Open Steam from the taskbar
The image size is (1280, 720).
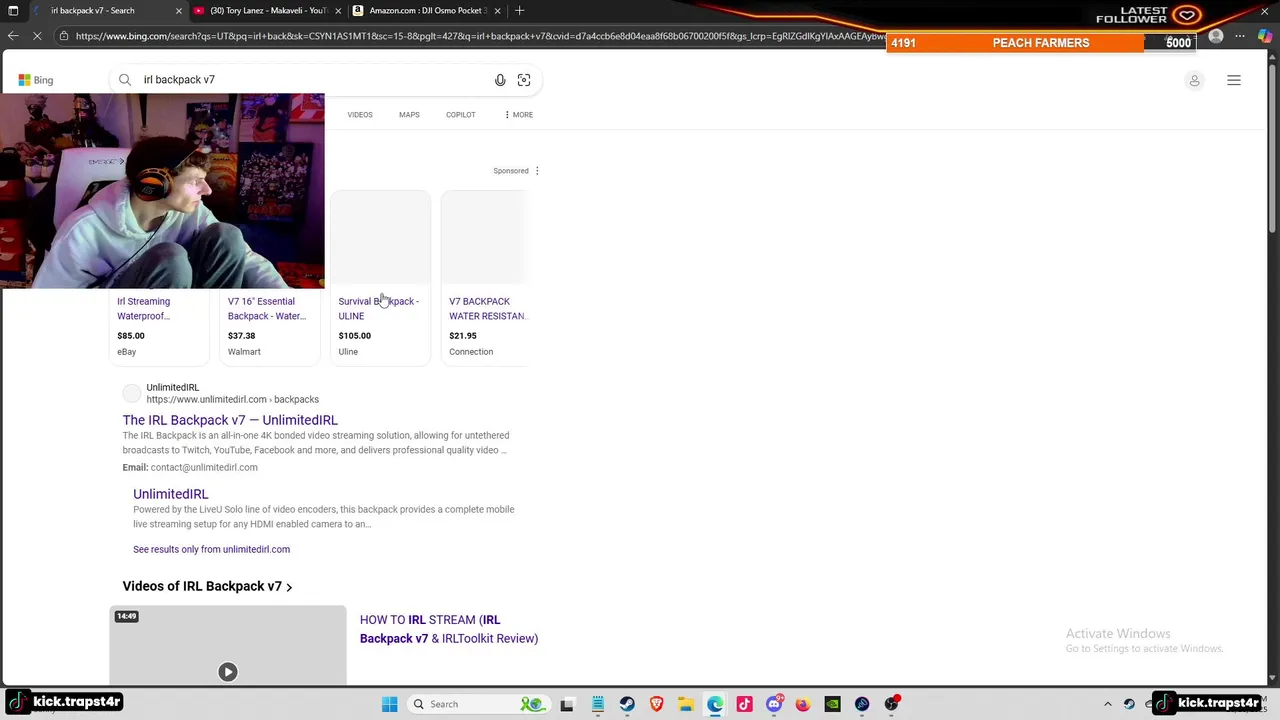(627, 704)
